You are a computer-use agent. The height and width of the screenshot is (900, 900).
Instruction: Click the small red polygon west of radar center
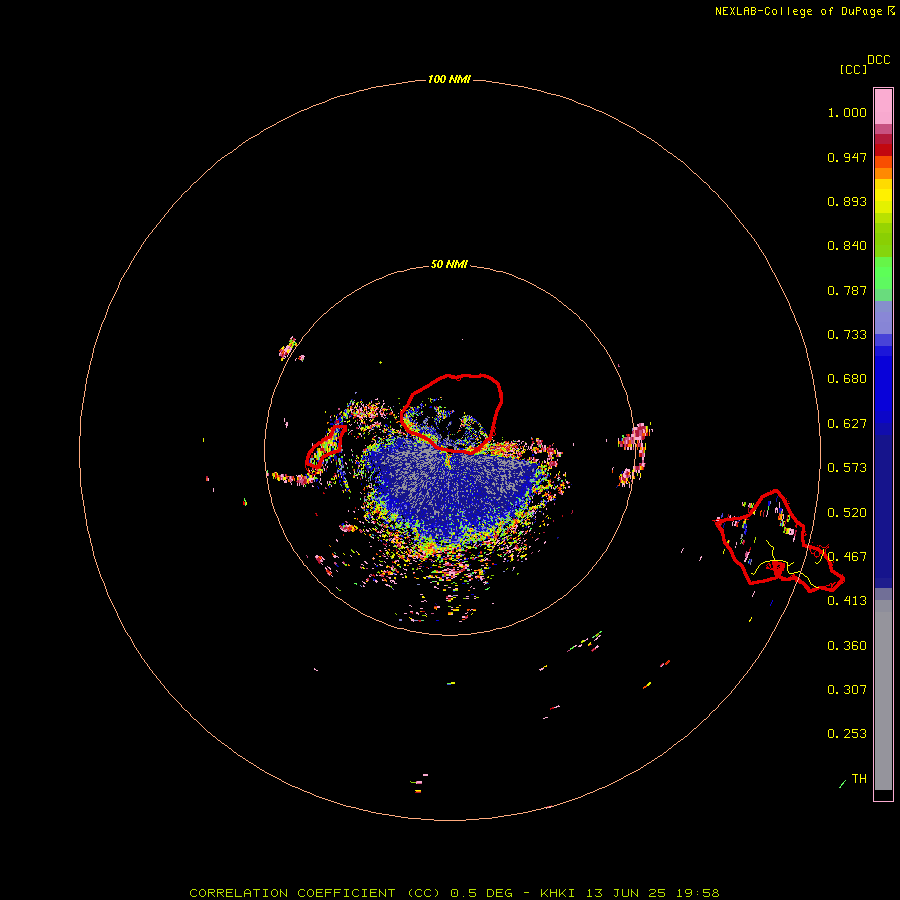(325, 447)
